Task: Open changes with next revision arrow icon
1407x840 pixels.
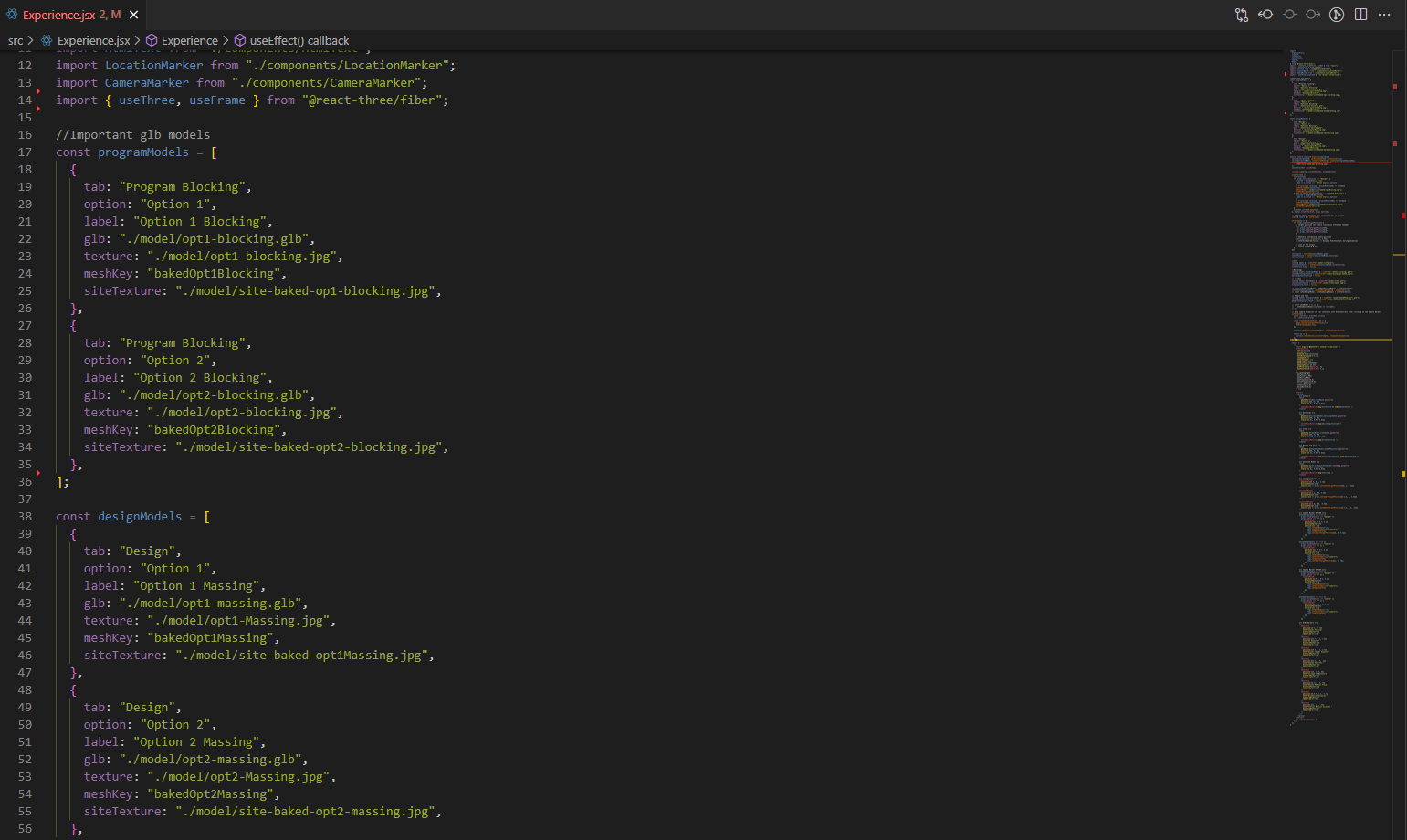Action: pyautogui.click(x=1313, y=15)
